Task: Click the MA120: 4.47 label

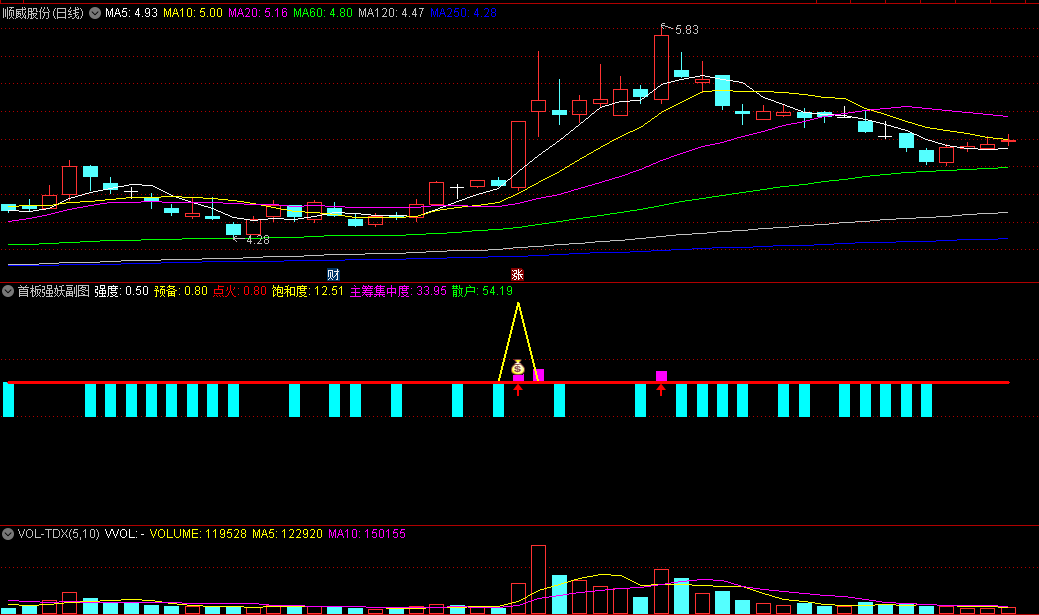Action: tap(391, 13)
